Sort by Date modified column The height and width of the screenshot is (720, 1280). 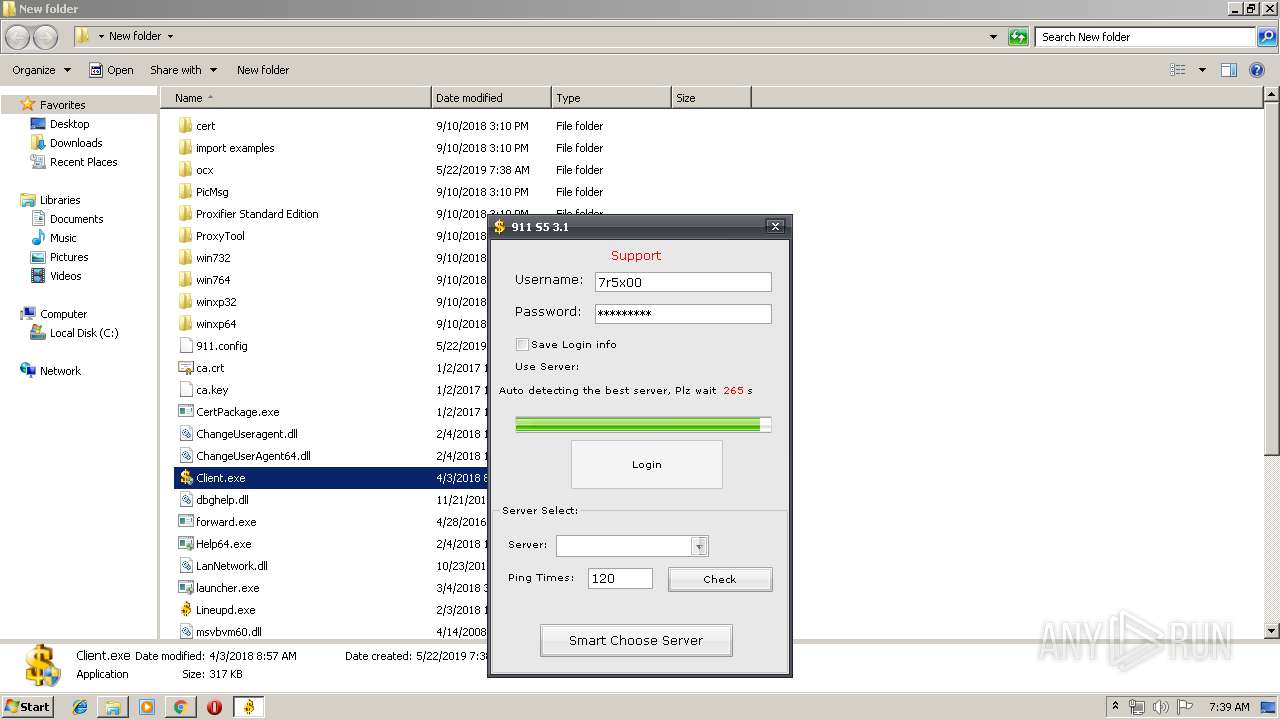click(x=491, y=98)
